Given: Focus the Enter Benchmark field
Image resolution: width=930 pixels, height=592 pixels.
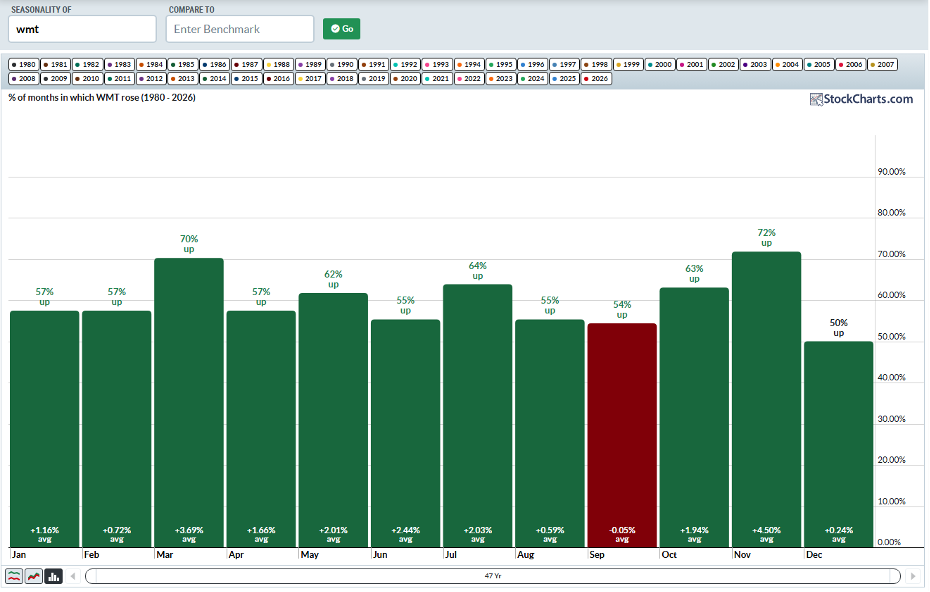Looking at the screenshot, I should coord(240,29).
